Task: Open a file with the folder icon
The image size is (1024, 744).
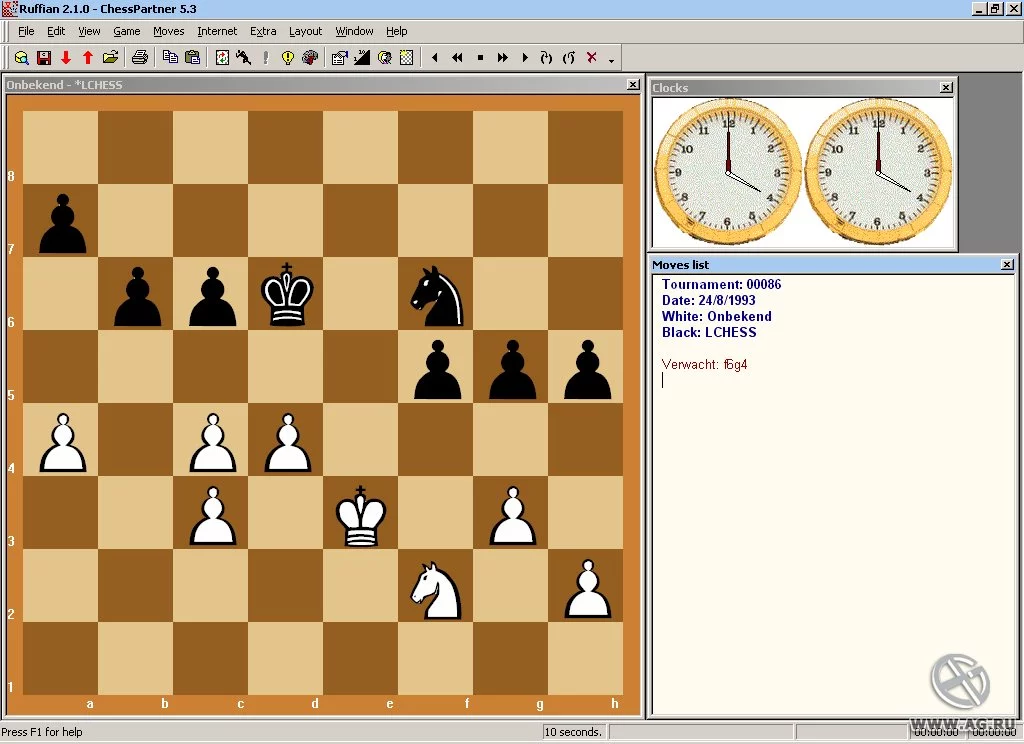Action: (x=110, y=57)
